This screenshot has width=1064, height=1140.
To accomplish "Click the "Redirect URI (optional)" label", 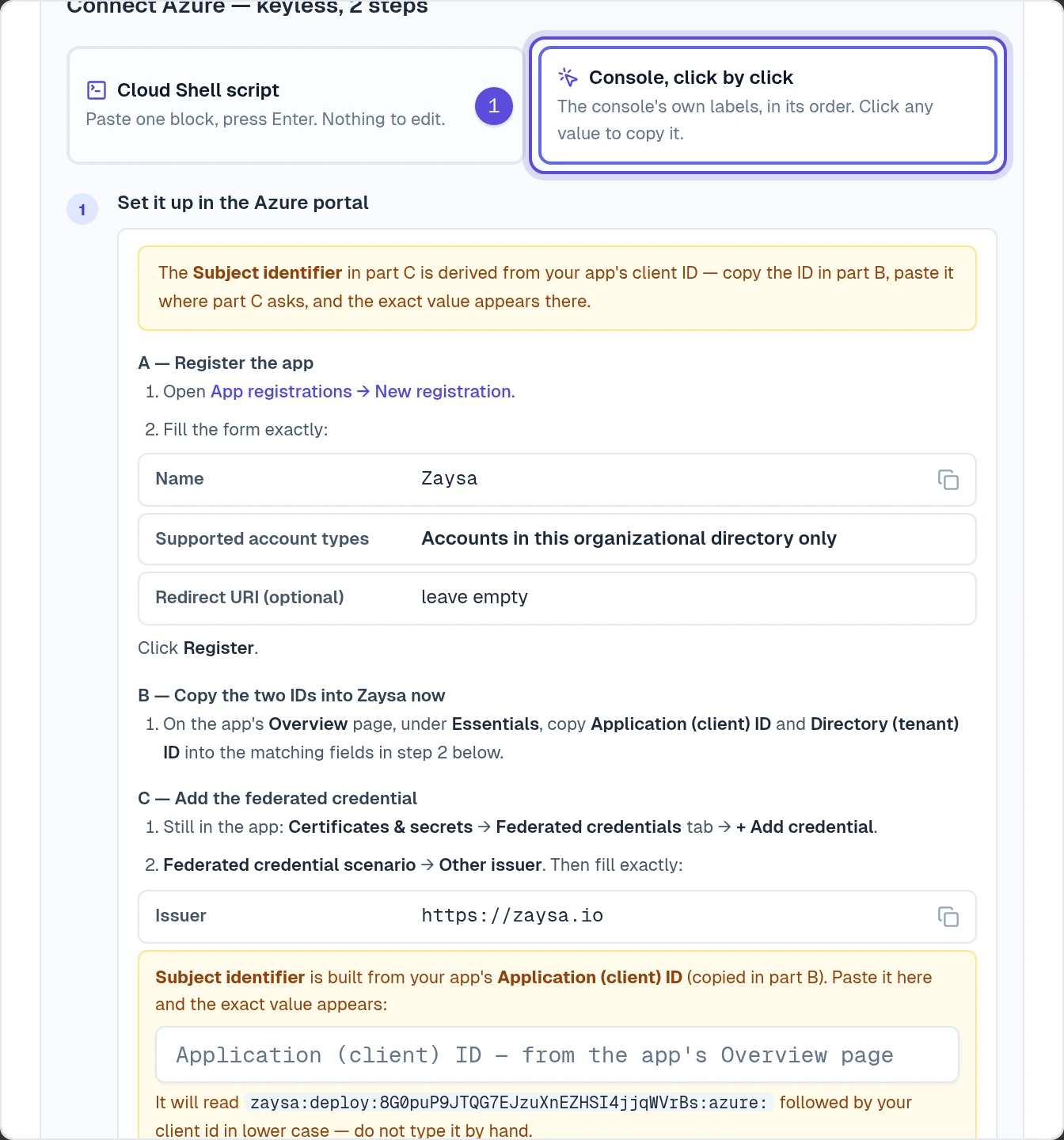I will (249, 597).
